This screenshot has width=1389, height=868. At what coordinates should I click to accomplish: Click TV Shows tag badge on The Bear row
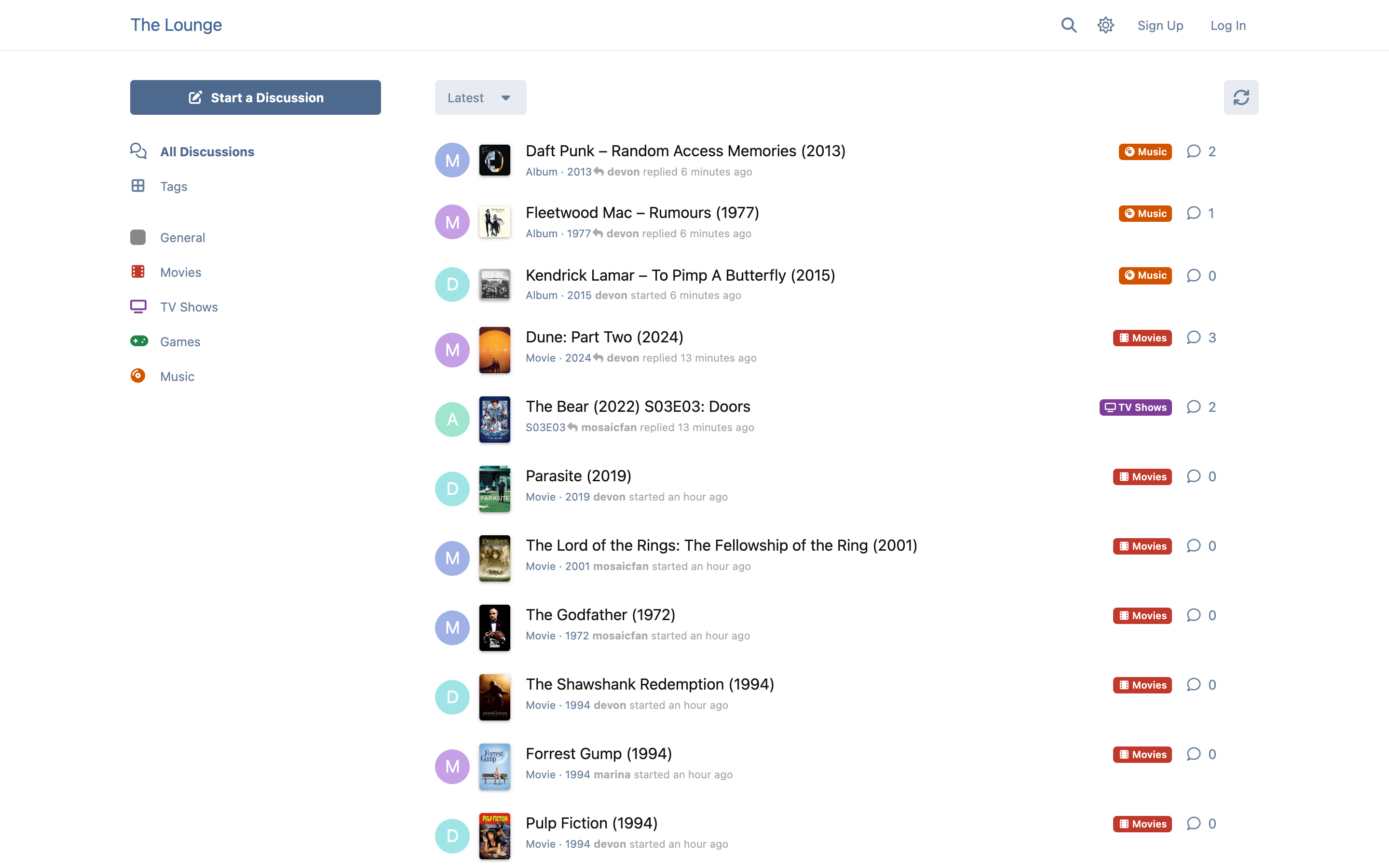click(1135, 407)
